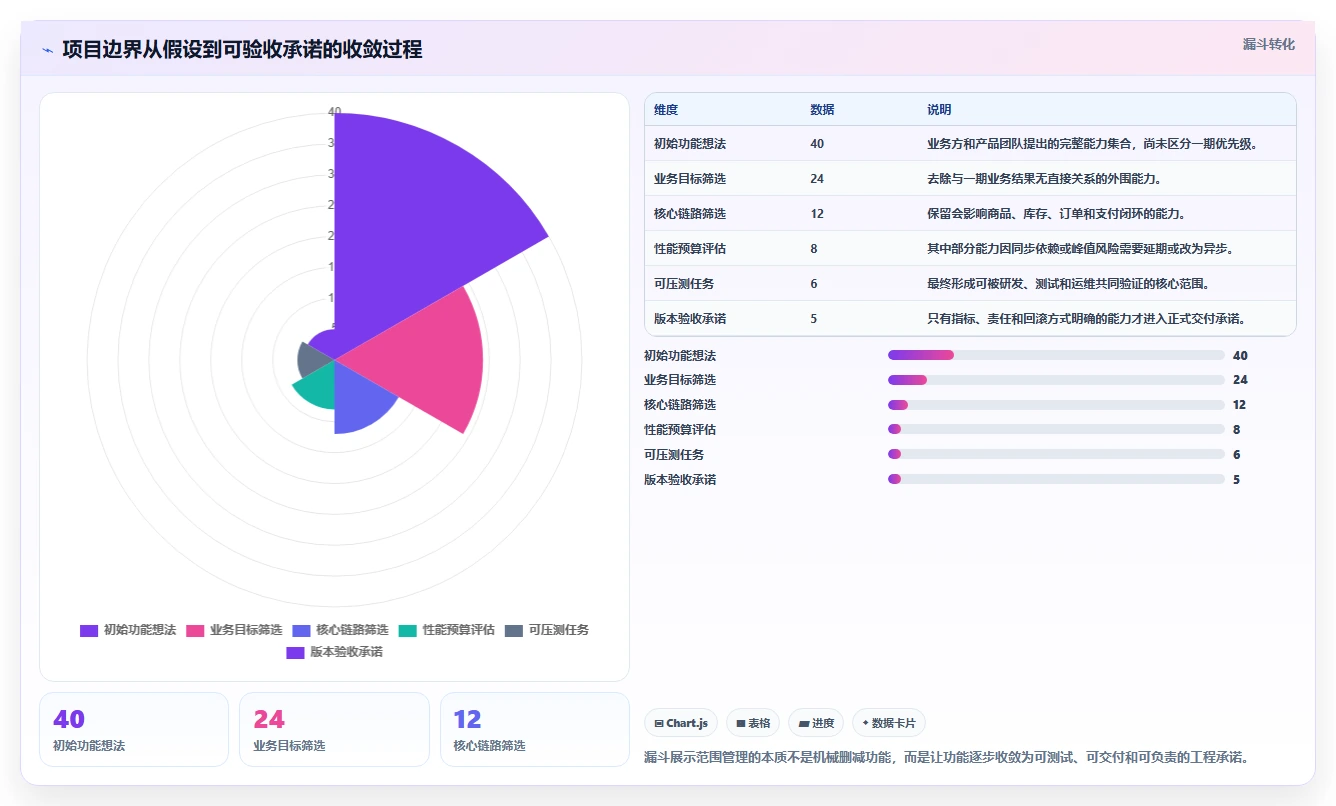Toggle the 性能预算评估 legend entry
The width and height of the screenshot is (1336, 806).
pyautogui.click(x=447, y=630)
